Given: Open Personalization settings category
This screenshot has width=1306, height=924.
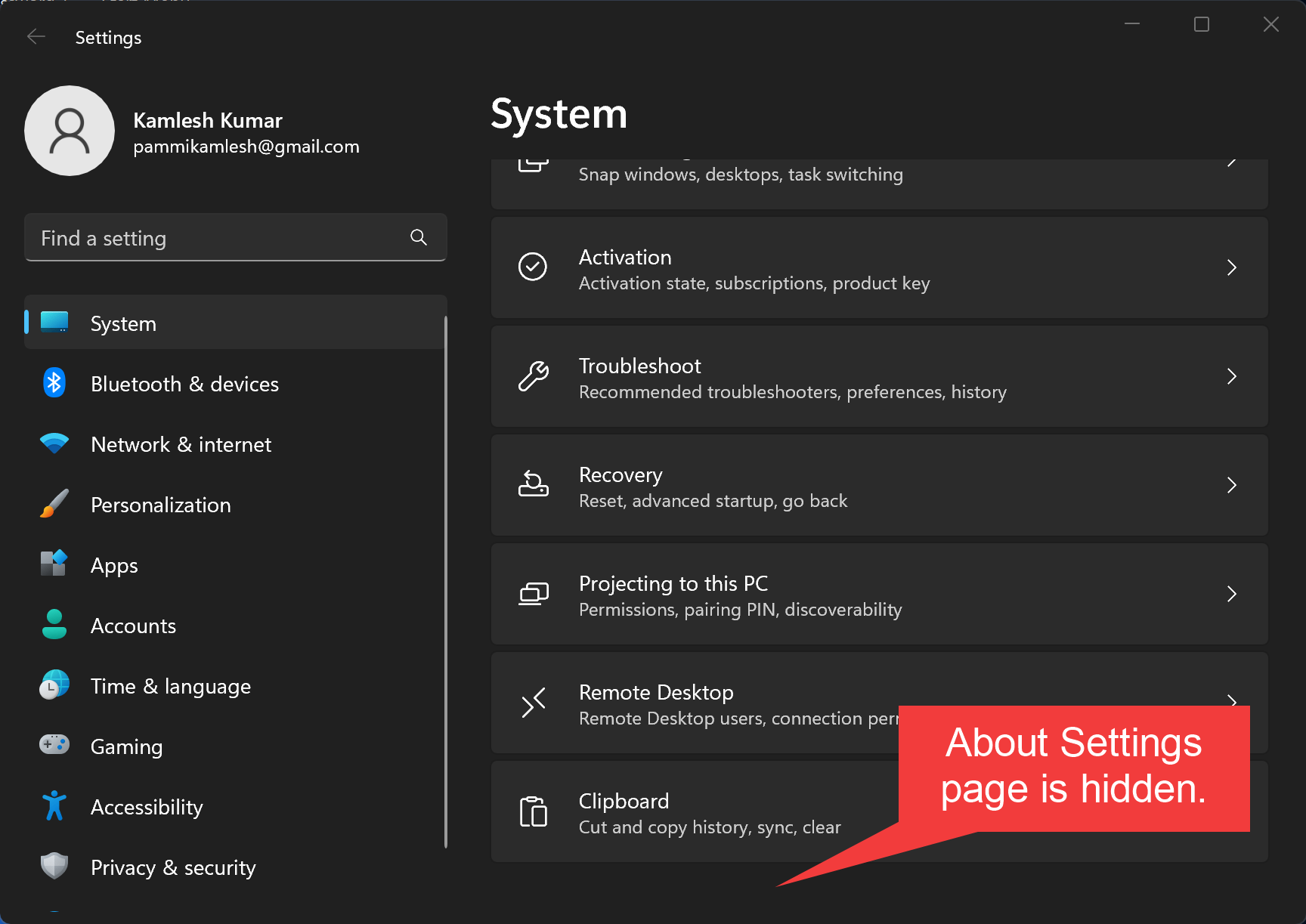Looking at the screenshot, I should point(235,505).
